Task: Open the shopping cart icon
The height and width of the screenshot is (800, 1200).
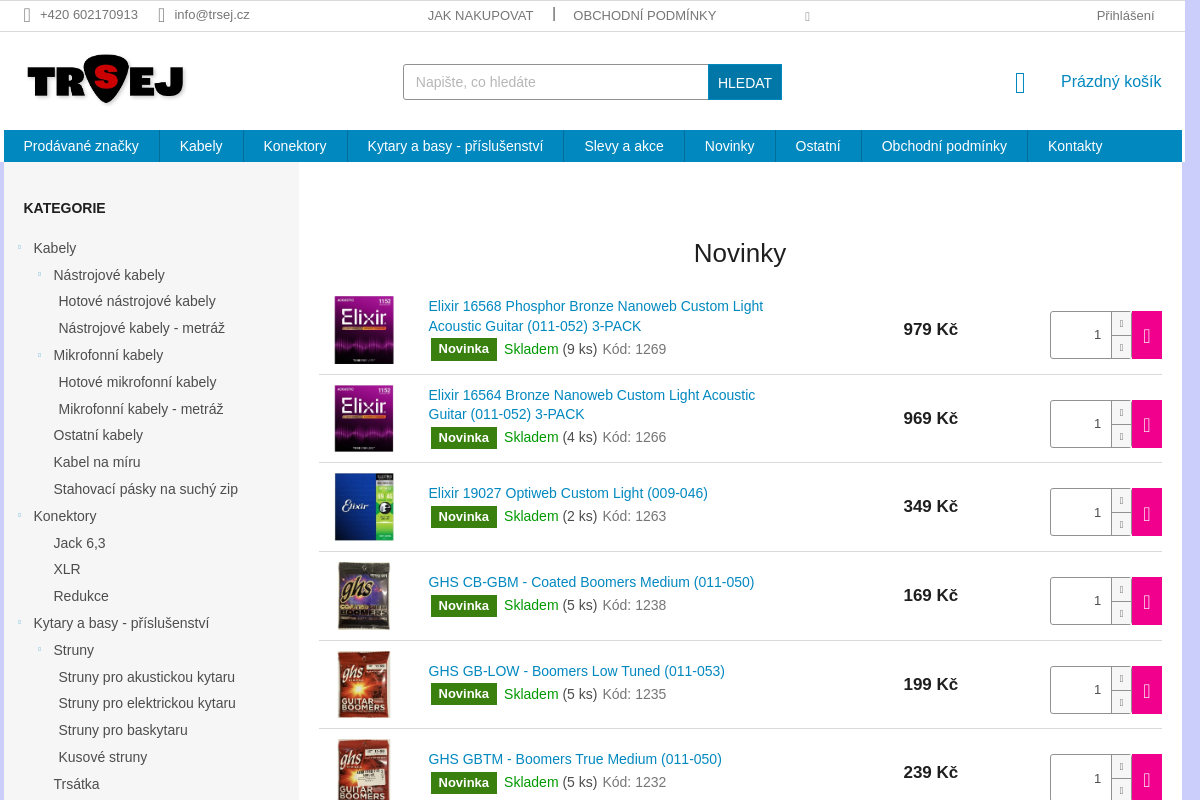Action: point(1020,83)
